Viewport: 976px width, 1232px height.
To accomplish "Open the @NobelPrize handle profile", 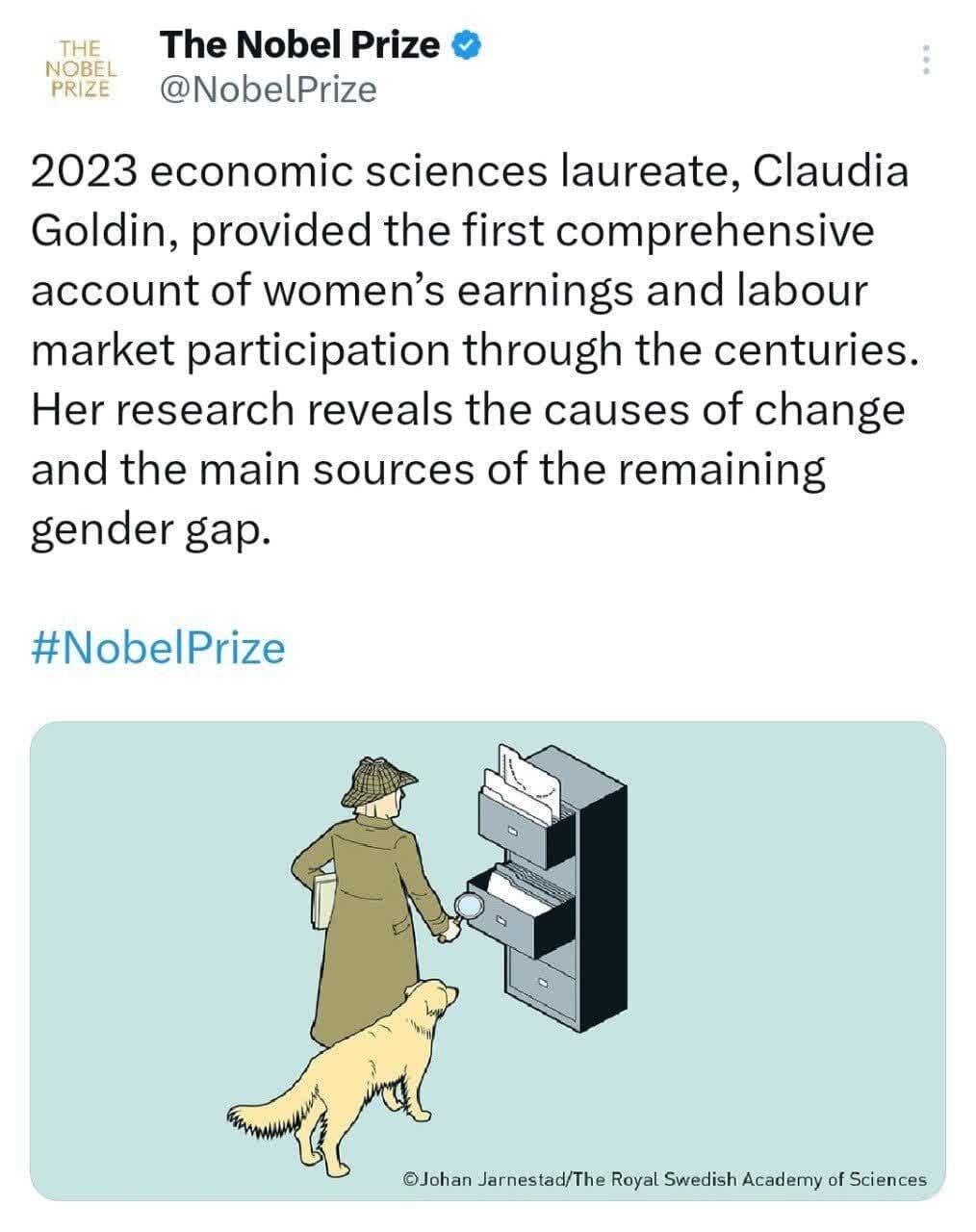I will tap(268, 90).
